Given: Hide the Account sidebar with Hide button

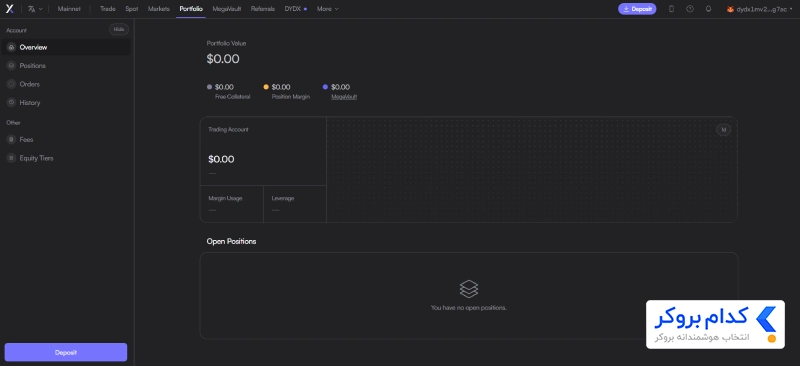Looking at the screenshot, I should click(x=119, y=30).
